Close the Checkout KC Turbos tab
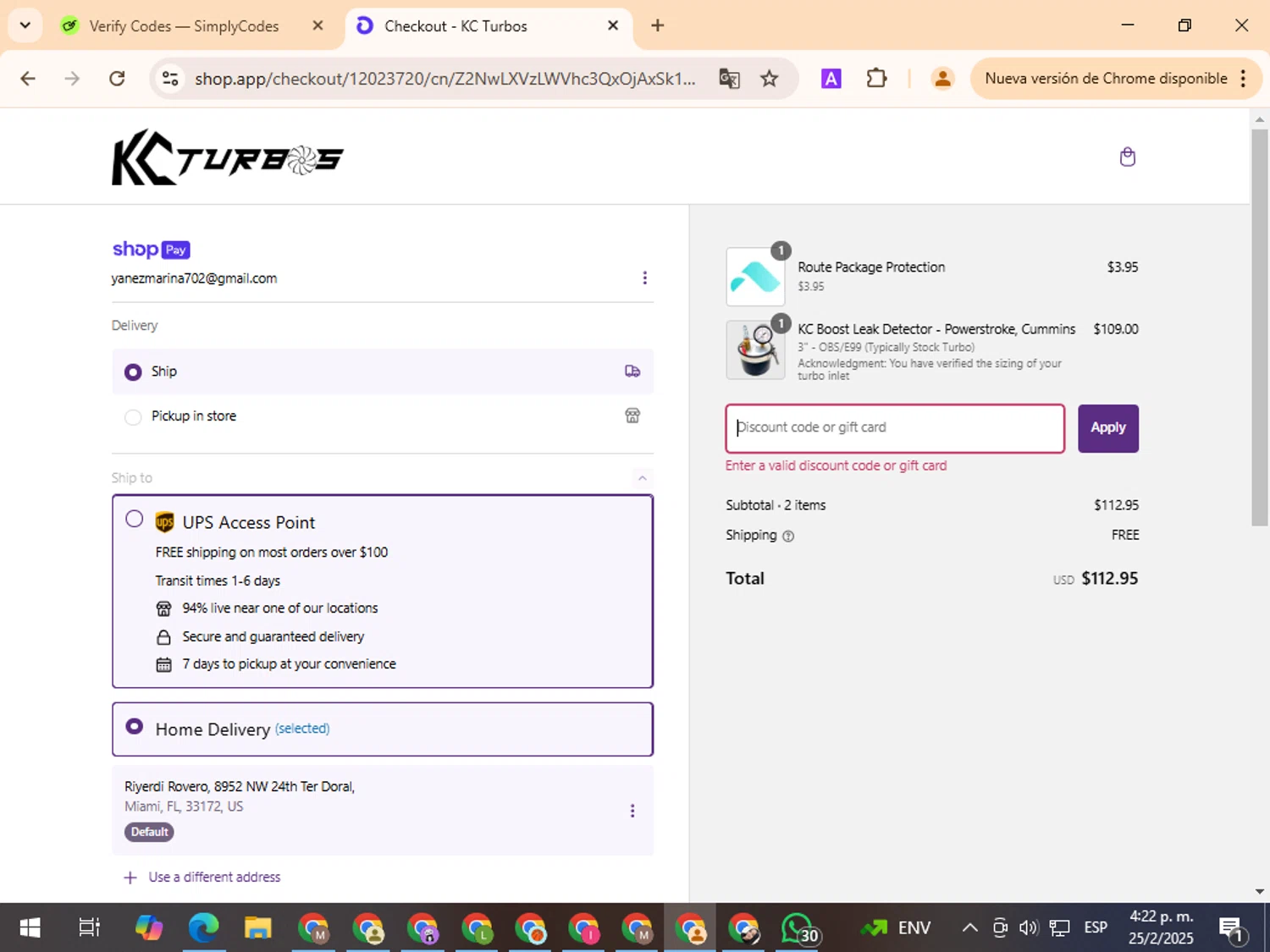This screenshot has height=952, width=1270. pos(613,25)
